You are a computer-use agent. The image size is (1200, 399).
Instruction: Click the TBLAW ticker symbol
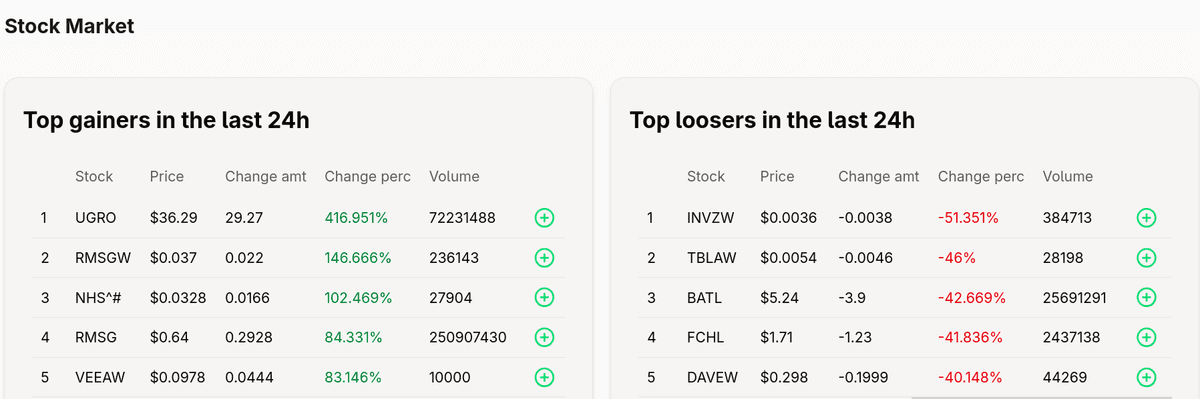[x=712, y=257]
